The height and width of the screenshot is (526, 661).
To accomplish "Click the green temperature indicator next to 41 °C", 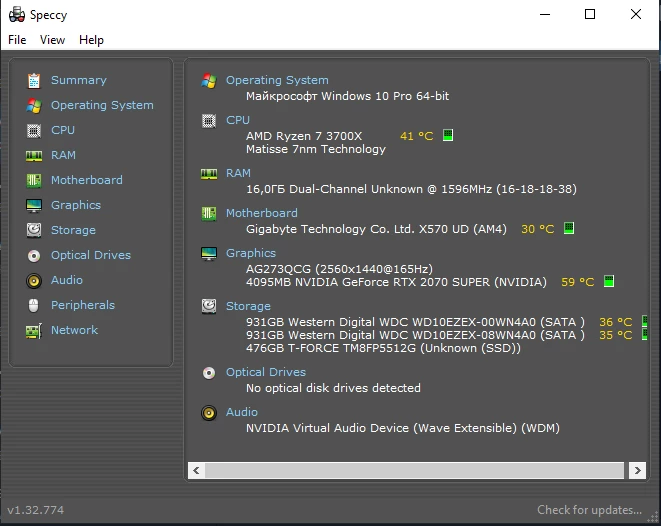I will (448, 135).
